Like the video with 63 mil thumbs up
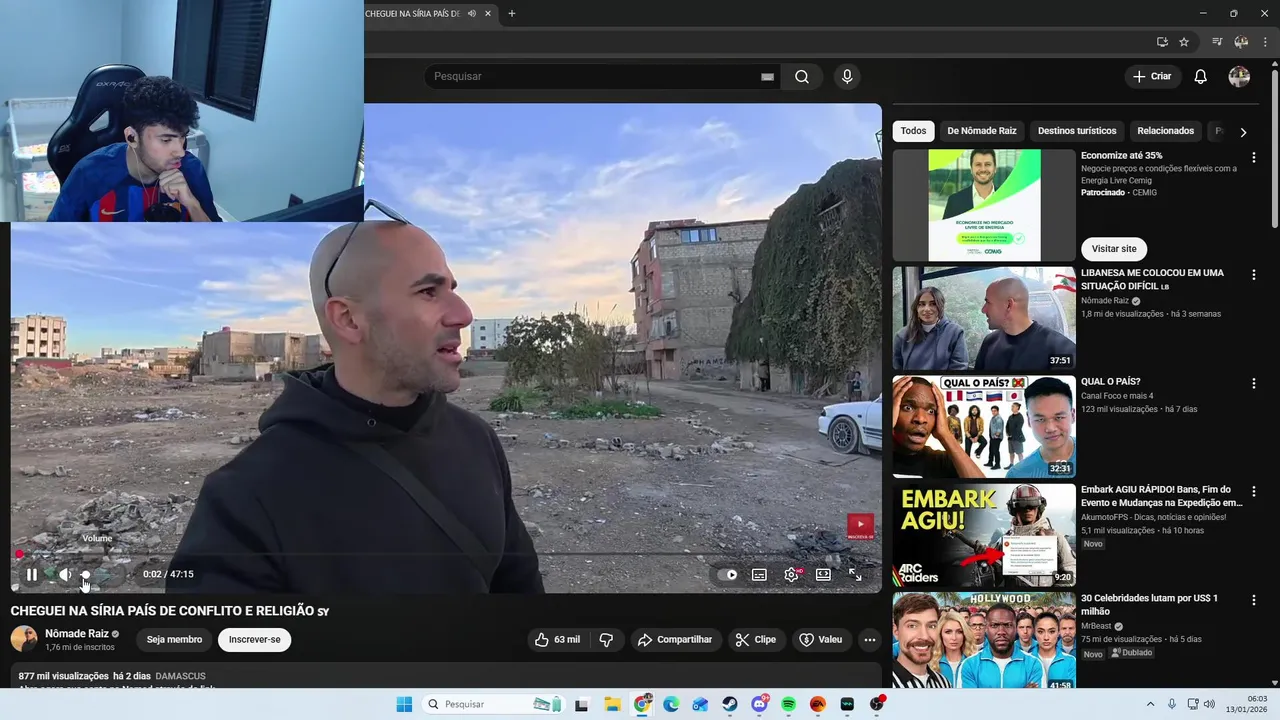The height and width of the screenshot is (720, 1280). point(557,640)
